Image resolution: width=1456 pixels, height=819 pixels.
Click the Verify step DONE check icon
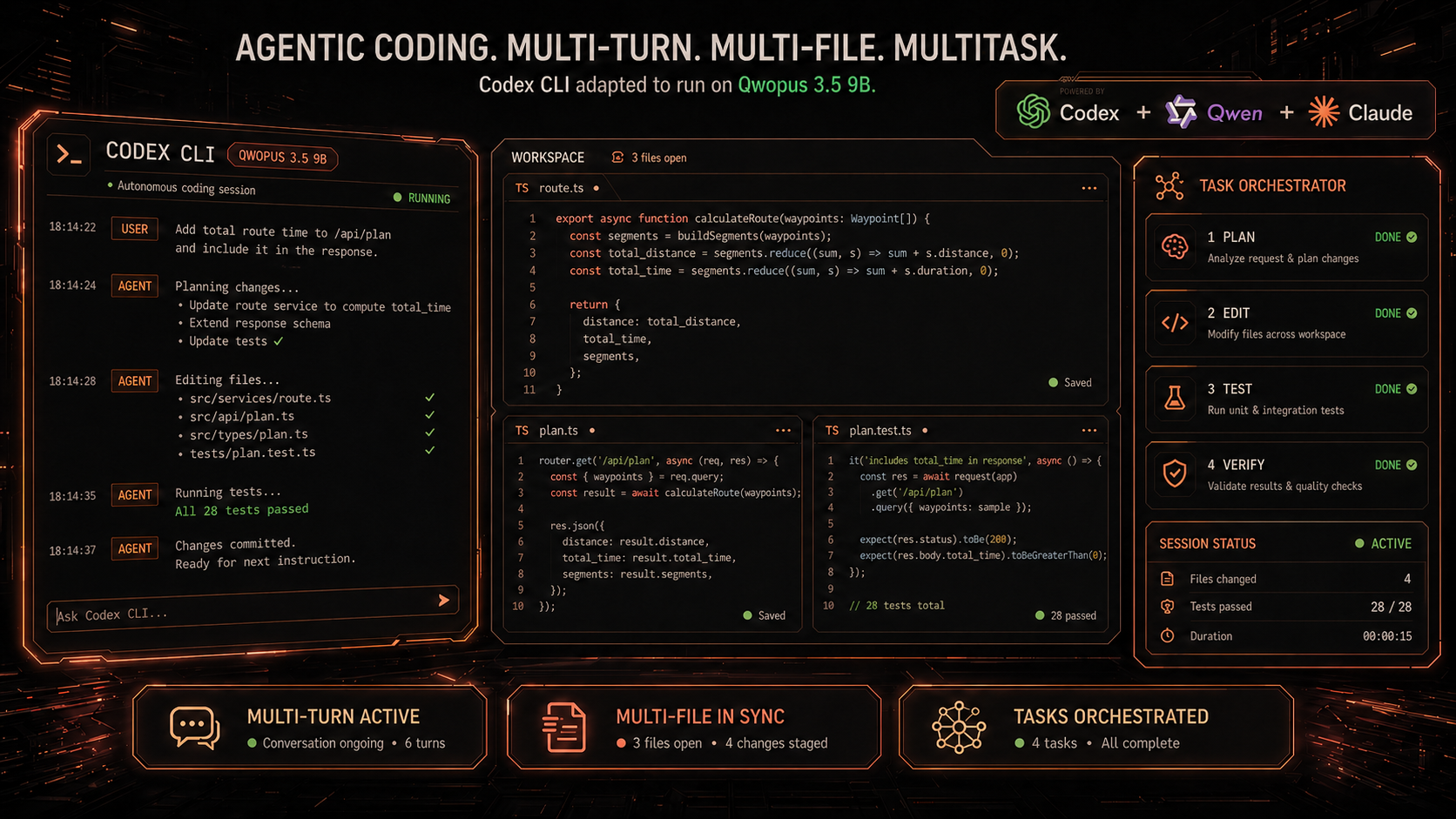click(1412, 465)
